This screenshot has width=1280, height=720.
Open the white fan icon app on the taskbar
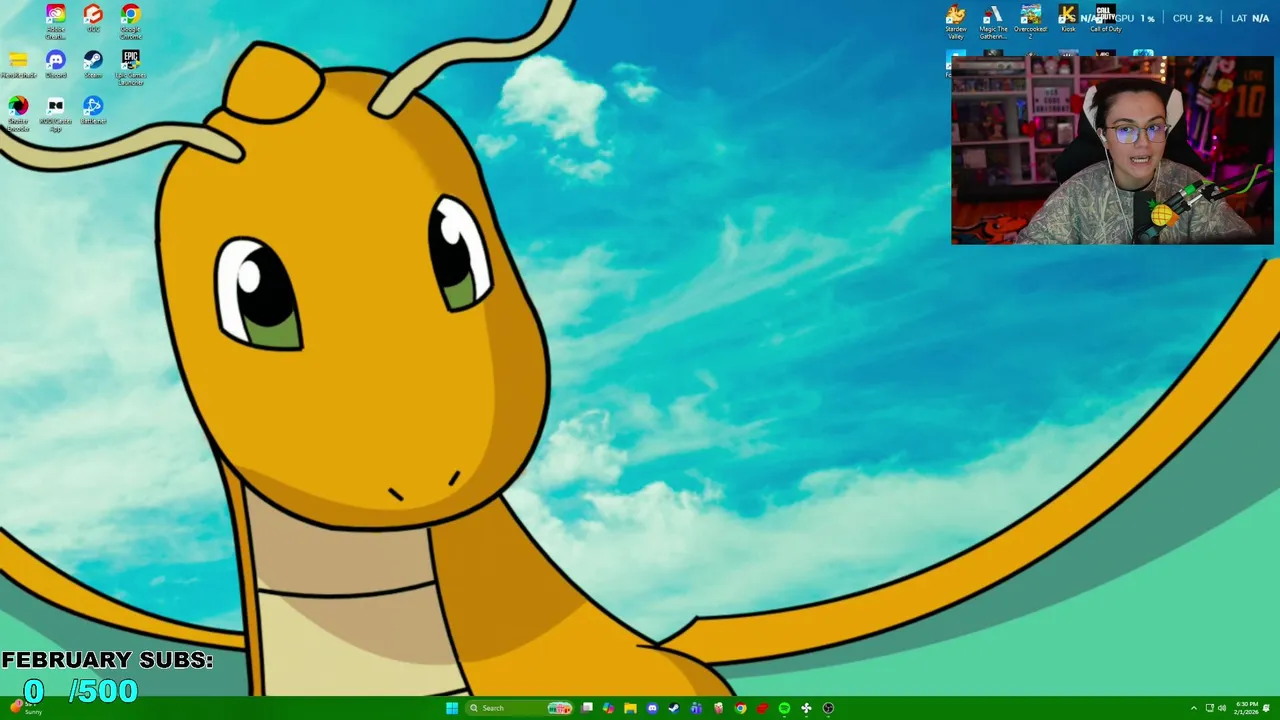pos(806,708)
